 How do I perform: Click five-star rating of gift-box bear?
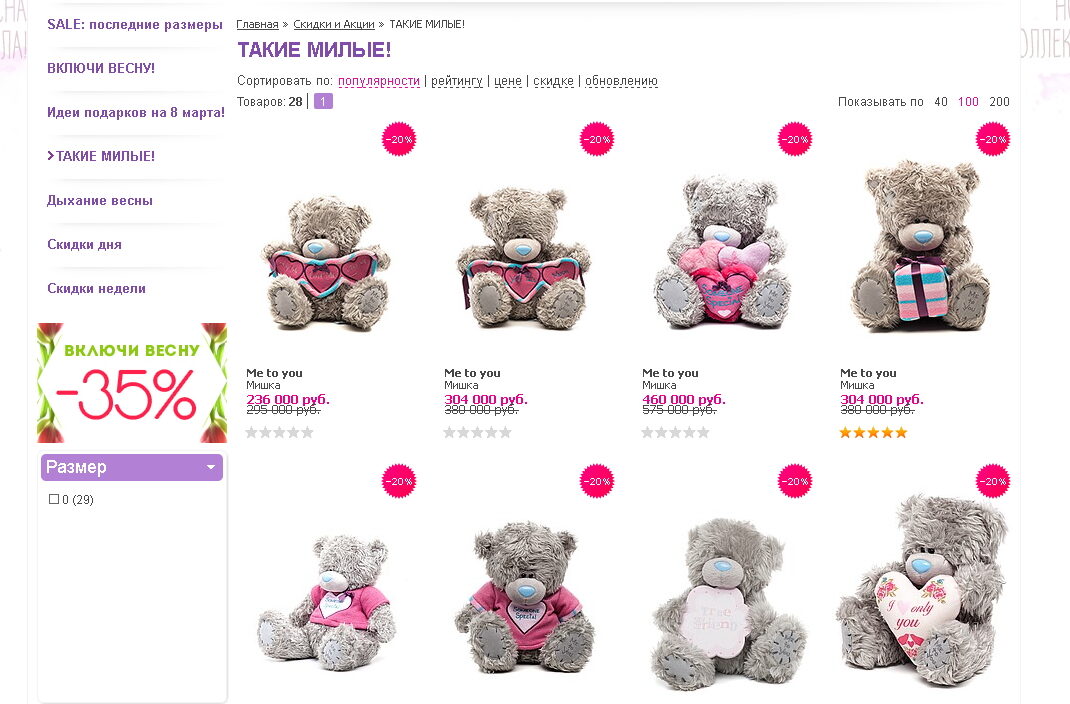point(873,433)
